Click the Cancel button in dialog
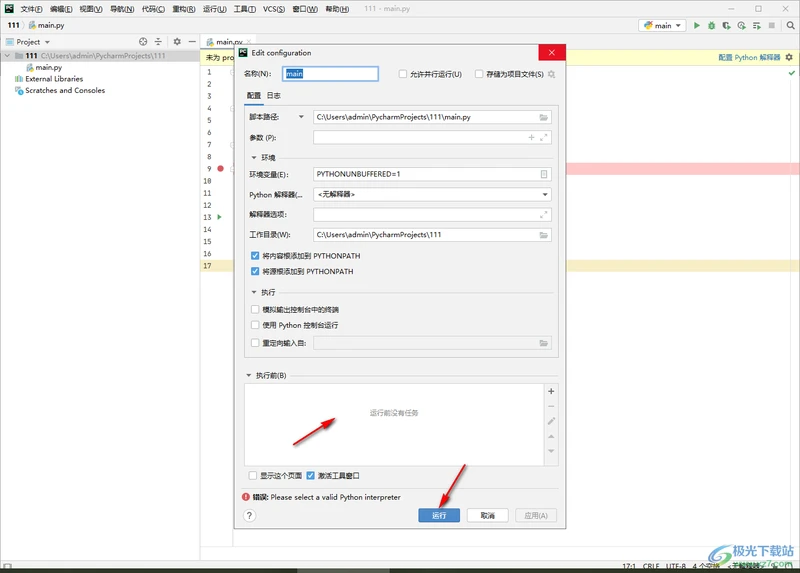The height and width of the screenshot is (573, 800). 487,515
